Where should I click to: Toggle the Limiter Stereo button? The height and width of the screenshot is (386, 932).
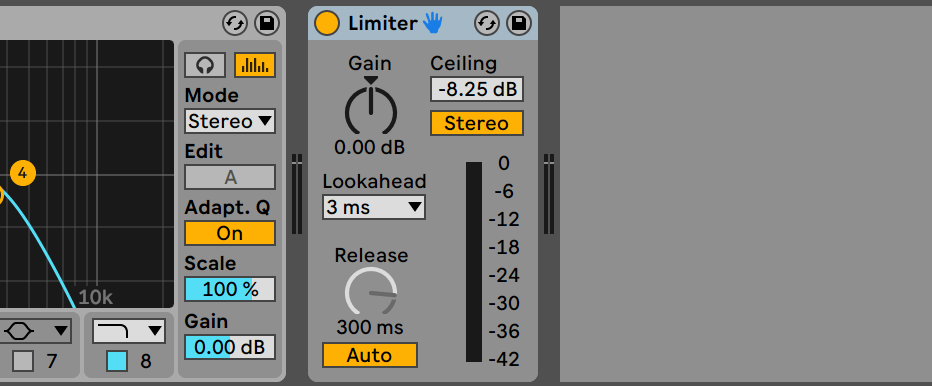tap(477, 123)
